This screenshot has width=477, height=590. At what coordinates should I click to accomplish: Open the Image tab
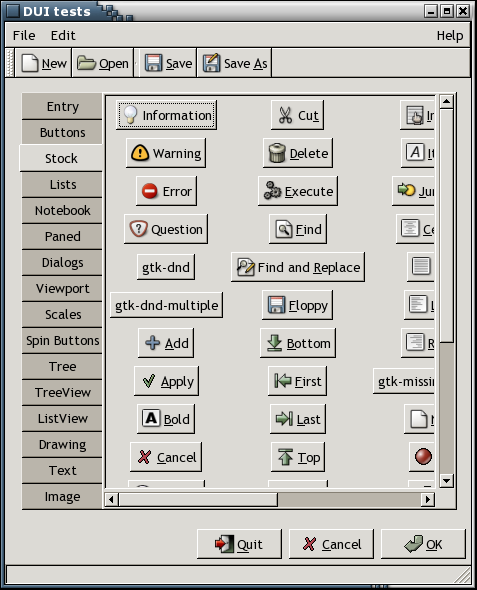coord(62,497)
